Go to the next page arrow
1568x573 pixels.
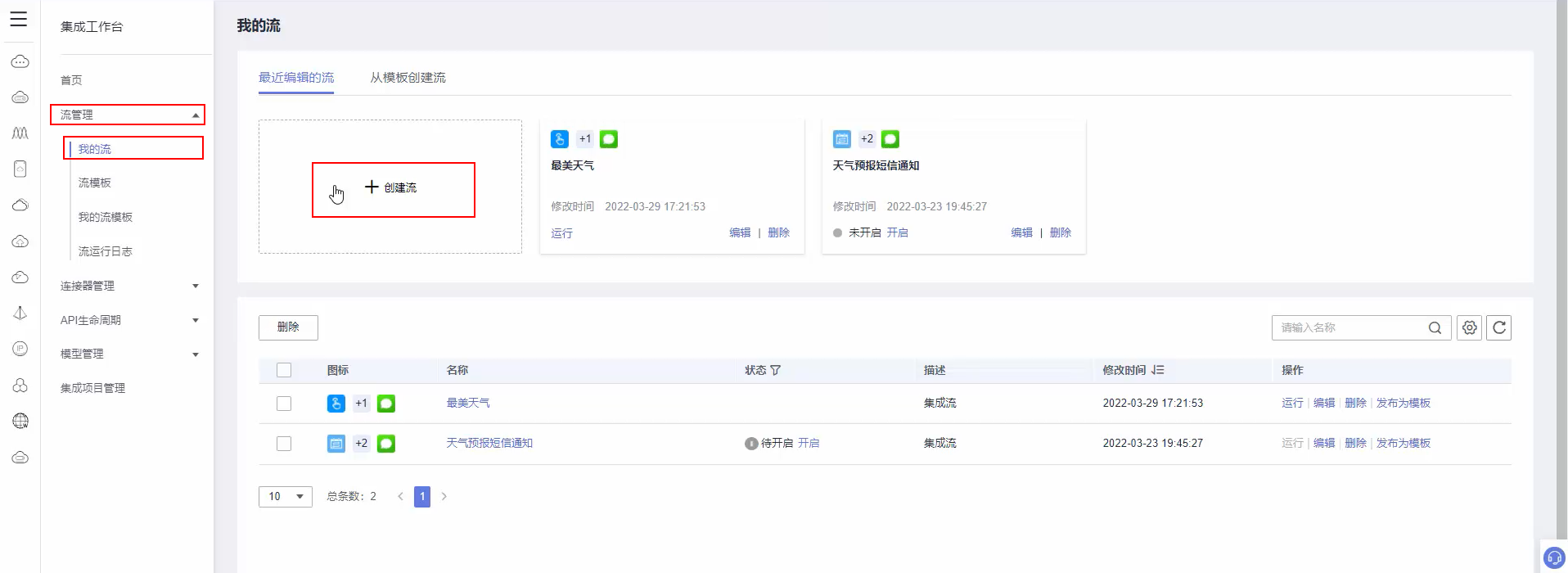click(444, 496)
